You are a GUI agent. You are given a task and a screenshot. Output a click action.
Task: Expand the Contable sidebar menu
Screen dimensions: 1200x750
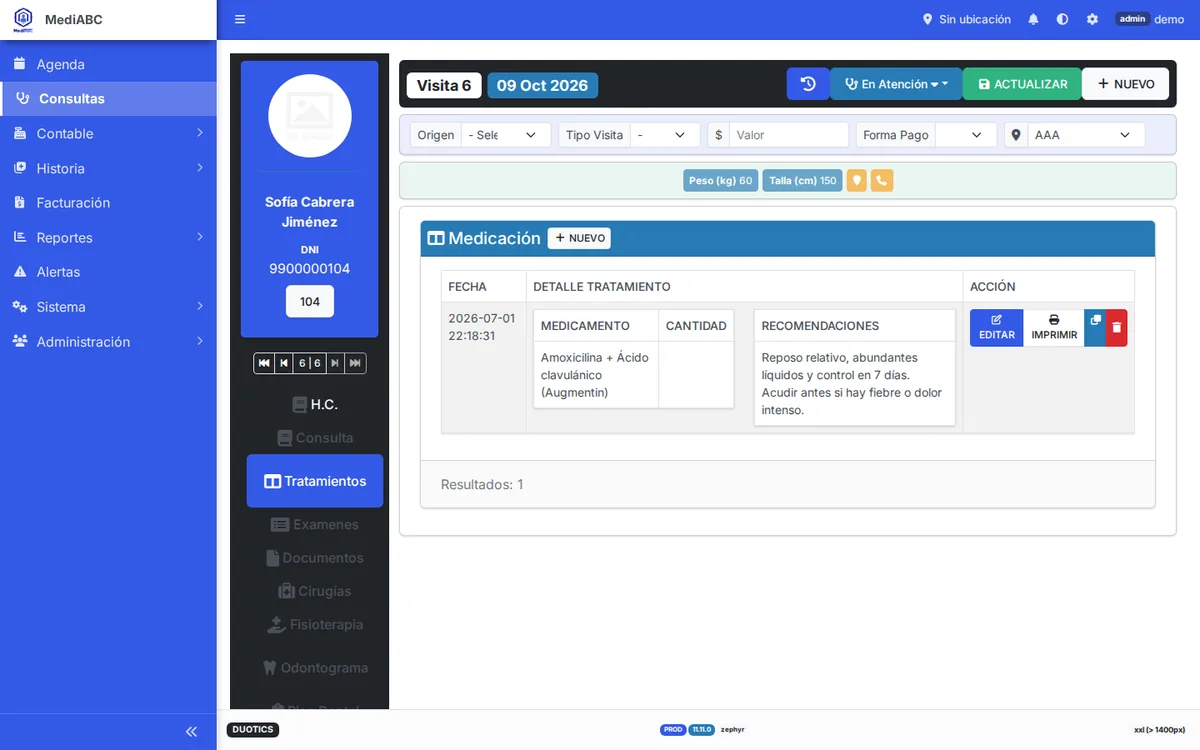click(108, 133)
